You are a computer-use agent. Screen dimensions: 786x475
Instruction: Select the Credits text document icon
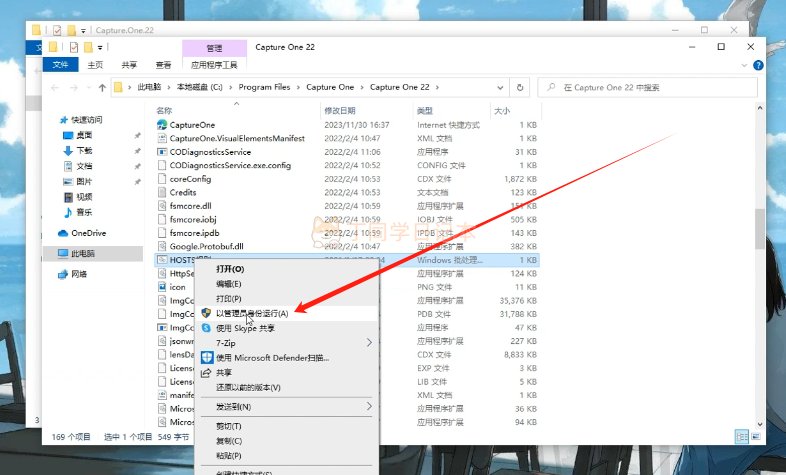pyautogui.click(x=162, y=192)
